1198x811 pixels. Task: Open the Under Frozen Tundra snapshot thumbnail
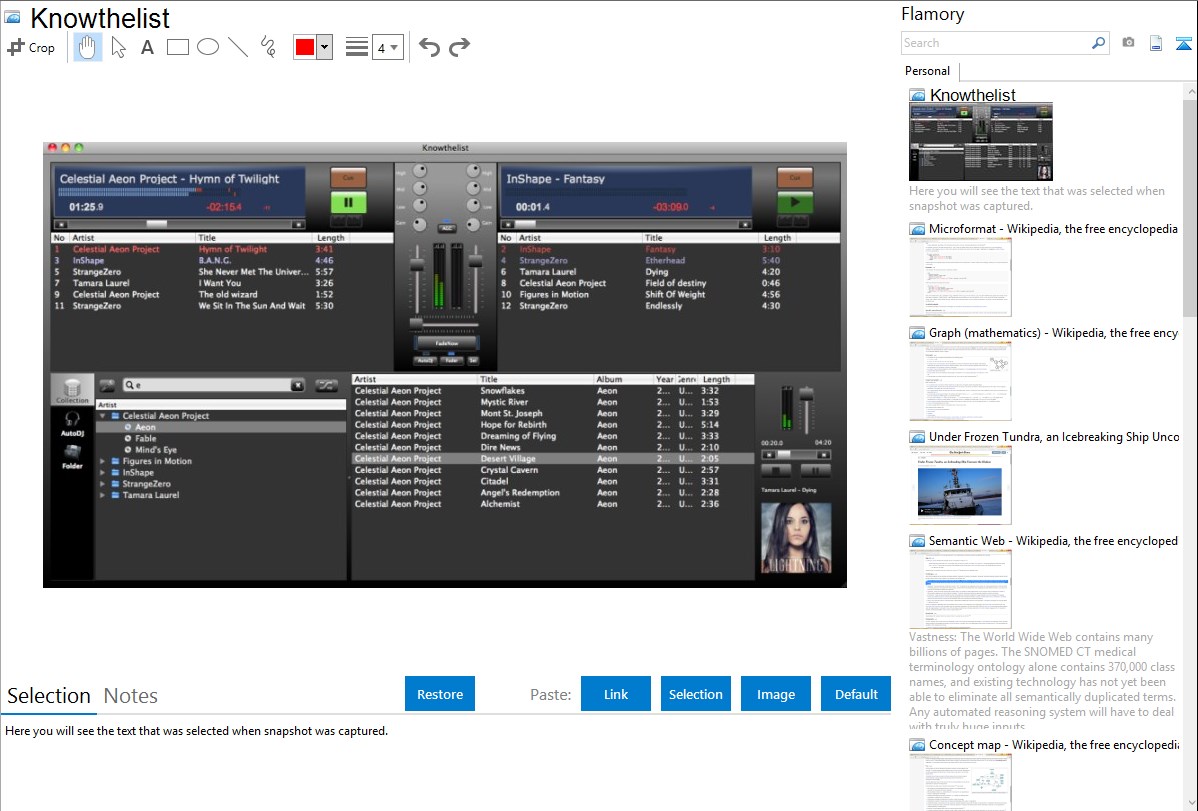pyautogui.click(x=960, y=485)
